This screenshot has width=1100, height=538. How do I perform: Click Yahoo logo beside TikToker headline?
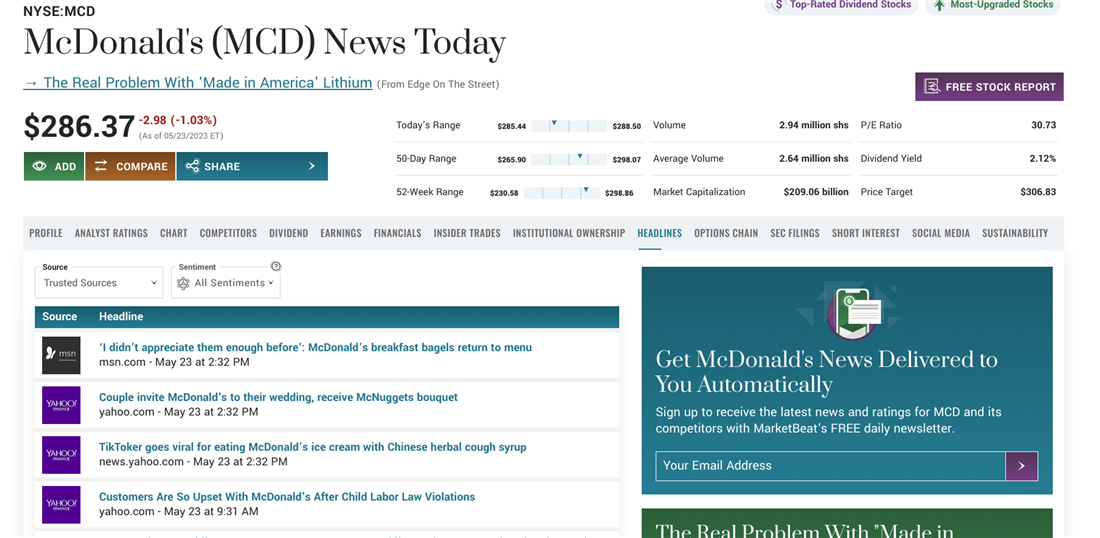tap(61, 455)
